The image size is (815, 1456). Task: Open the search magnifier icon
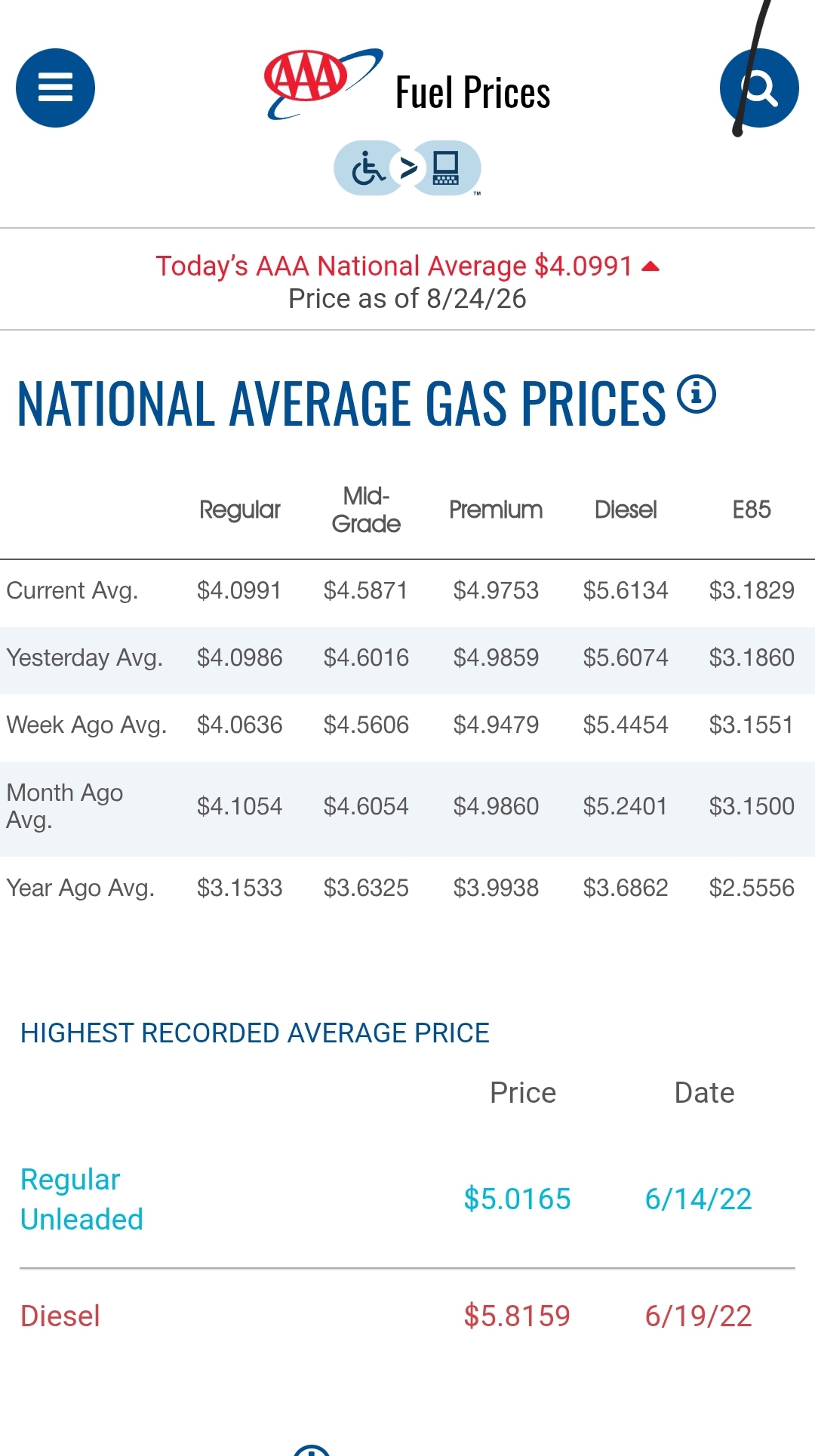coord(759,88)
